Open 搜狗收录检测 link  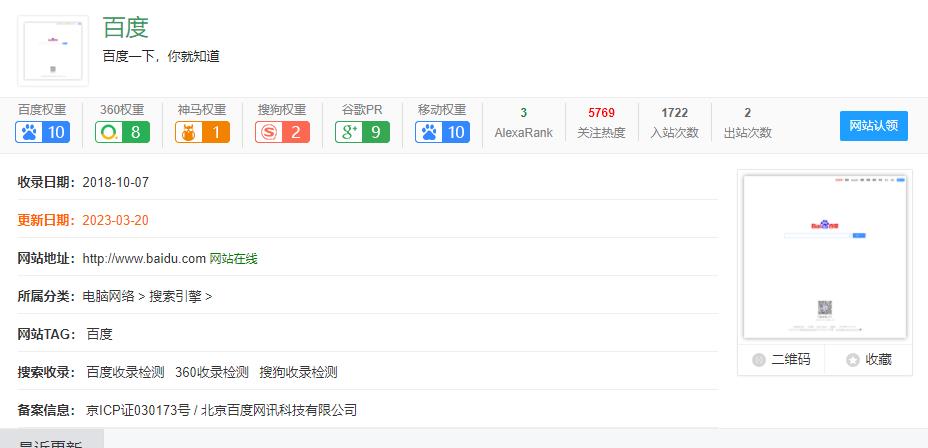coord(298,372)
